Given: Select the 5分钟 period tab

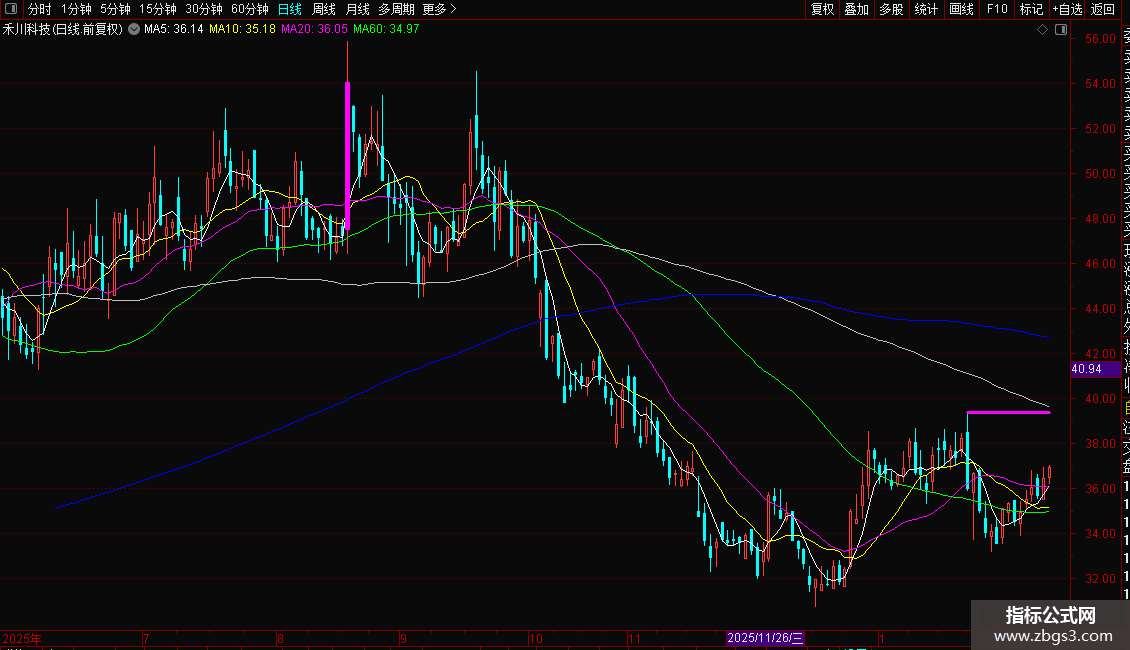Looking at the screenshot, I should [x=115, y=9].
